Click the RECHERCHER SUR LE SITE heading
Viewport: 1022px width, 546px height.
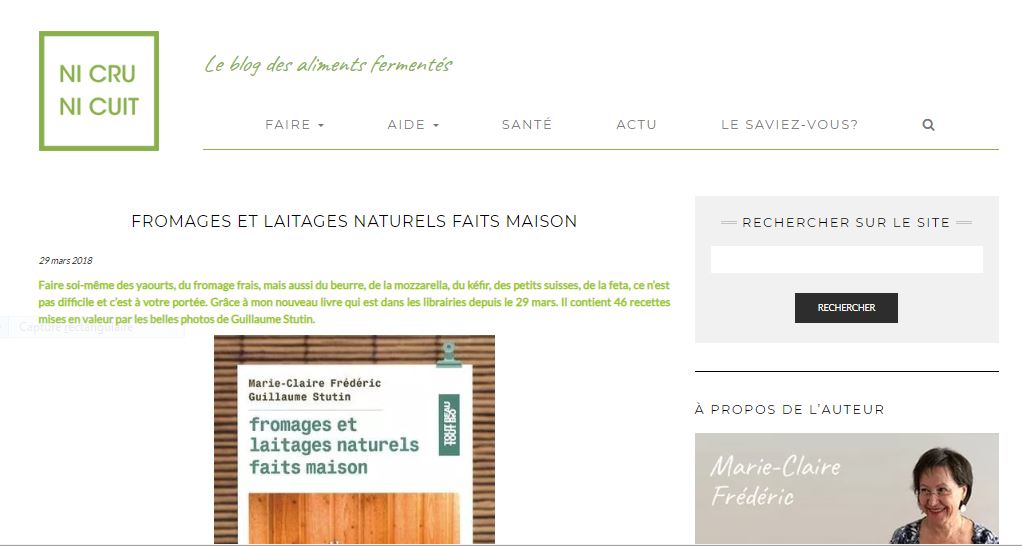[846, 222]
